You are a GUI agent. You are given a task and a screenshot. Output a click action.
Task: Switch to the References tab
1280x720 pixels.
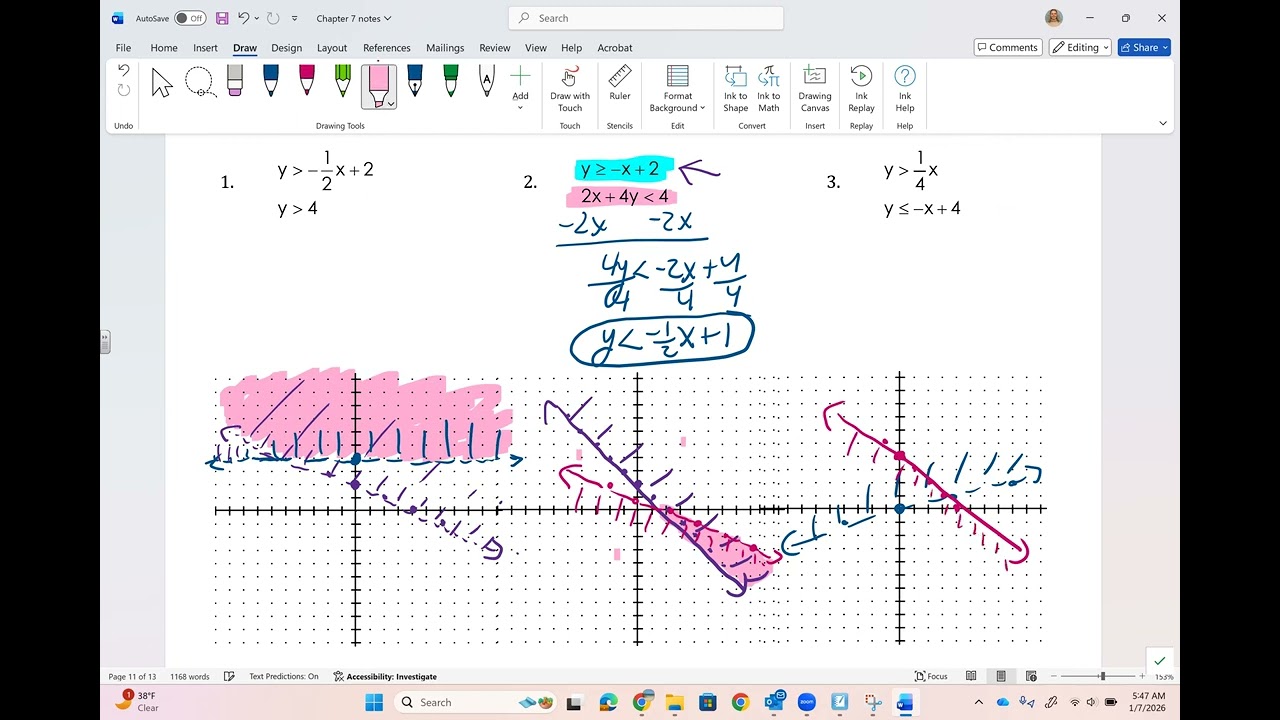coord(387,48)
